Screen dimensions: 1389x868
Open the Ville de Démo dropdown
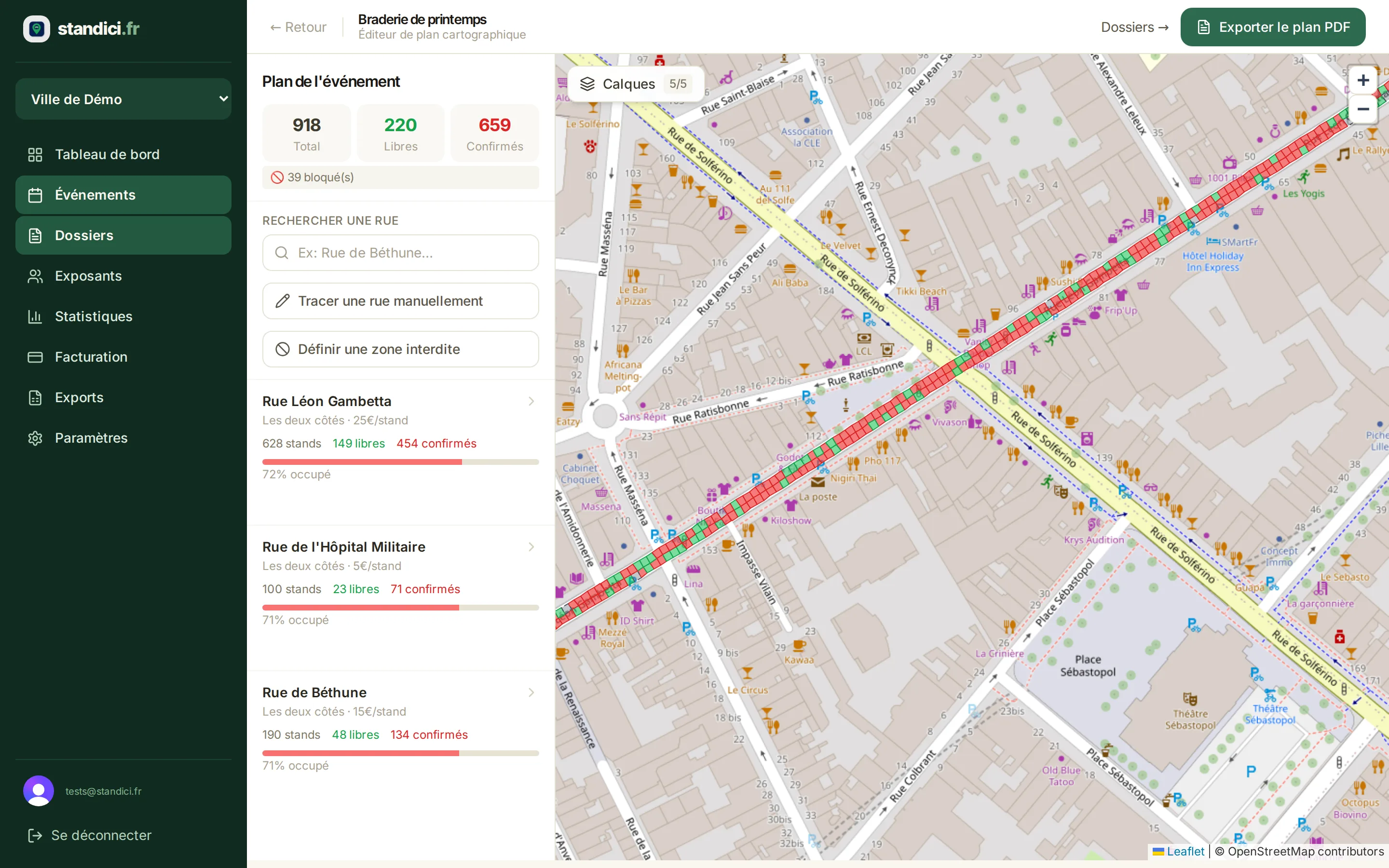(123, 99)
